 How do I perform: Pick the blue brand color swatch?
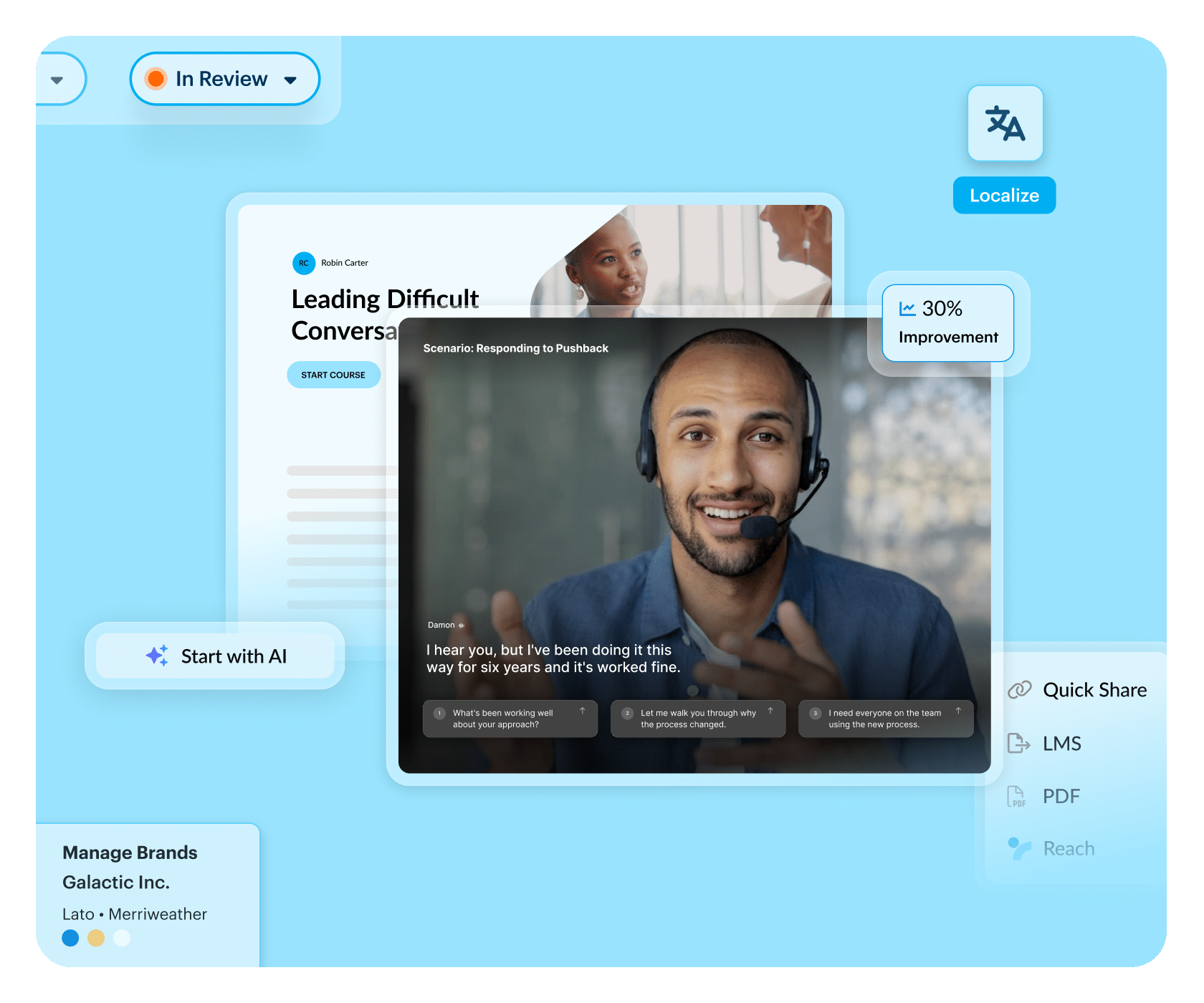tap(70, 938)
